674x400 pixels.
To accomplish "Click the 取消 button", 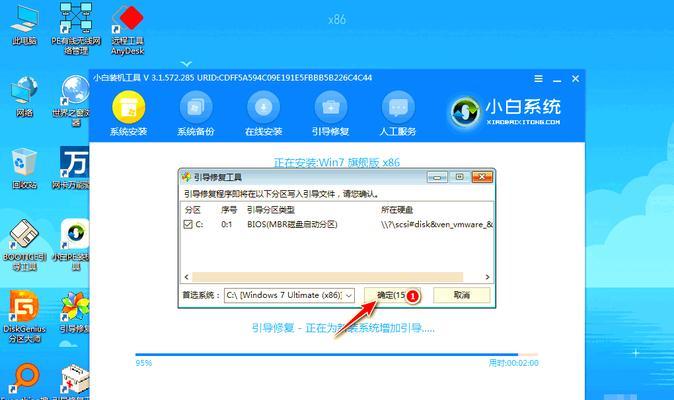I will point(462,295).
